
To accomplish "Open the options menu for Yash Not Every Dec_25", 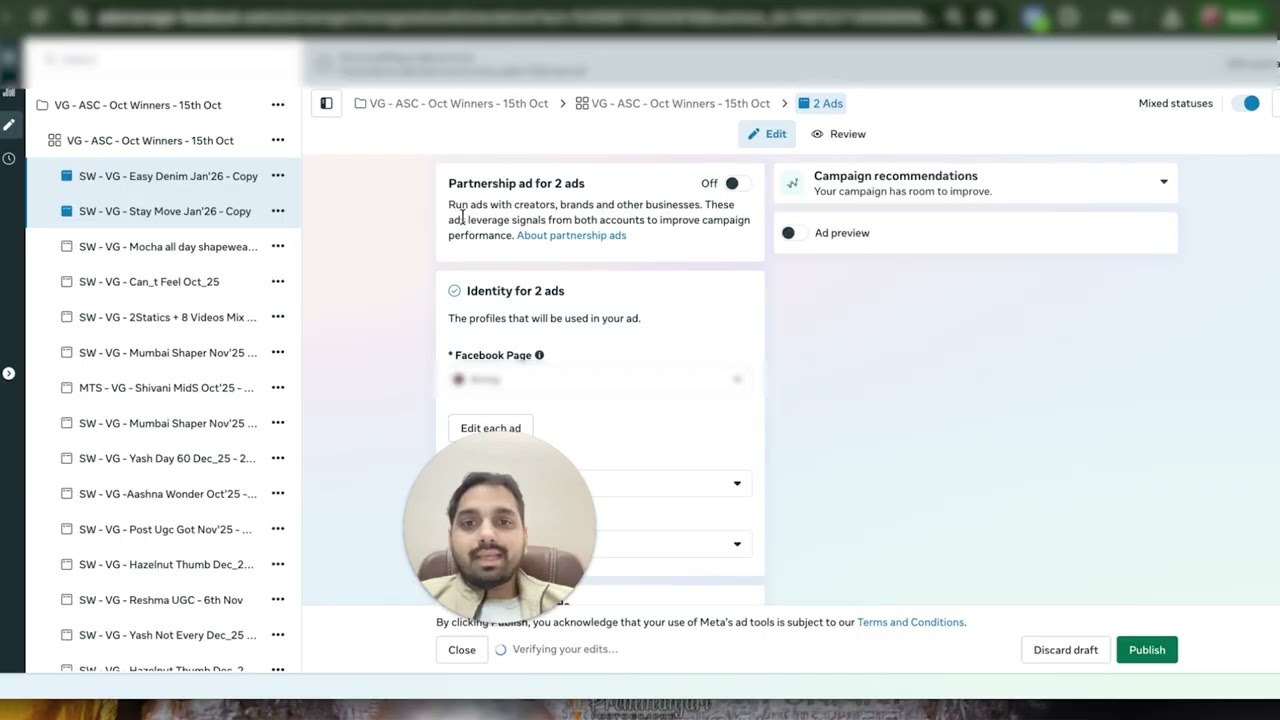I will (278, 635).
